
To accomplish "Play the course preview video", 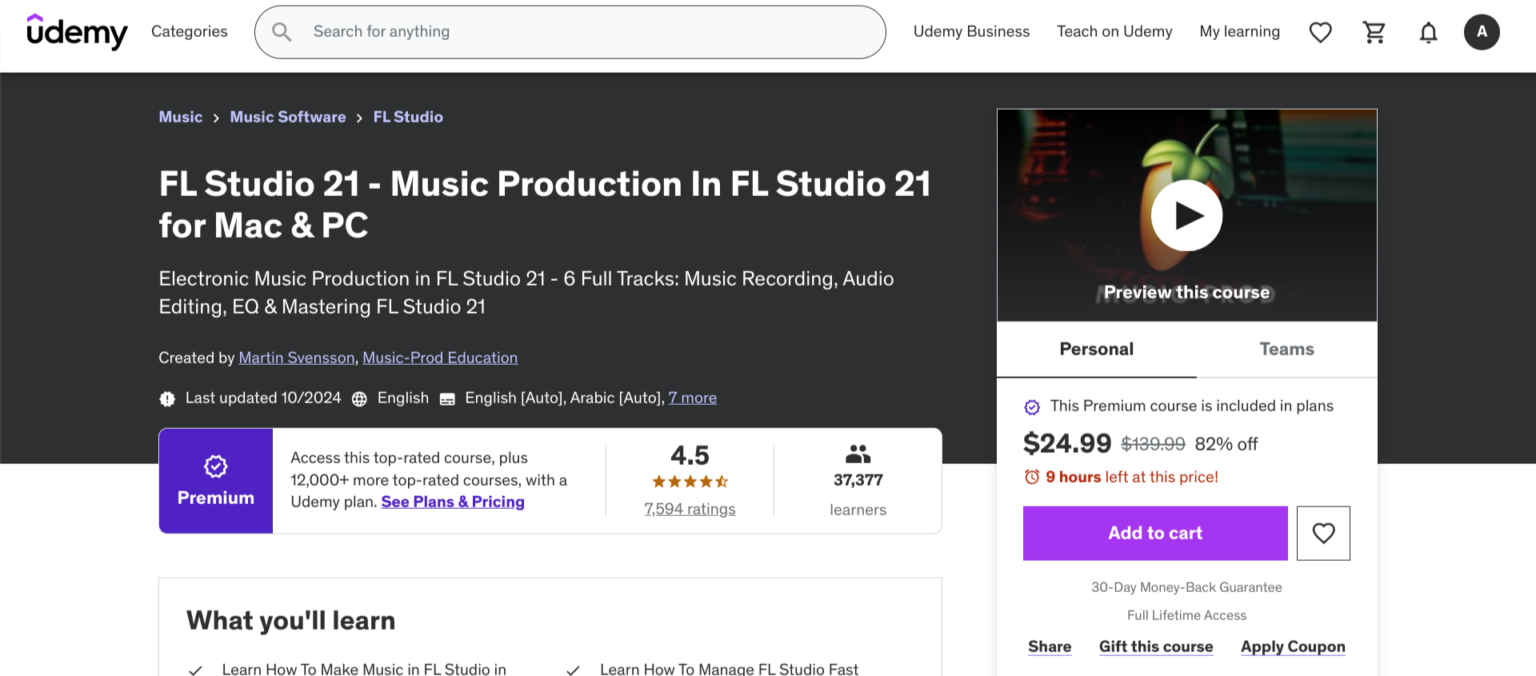I will (1186, 214).
